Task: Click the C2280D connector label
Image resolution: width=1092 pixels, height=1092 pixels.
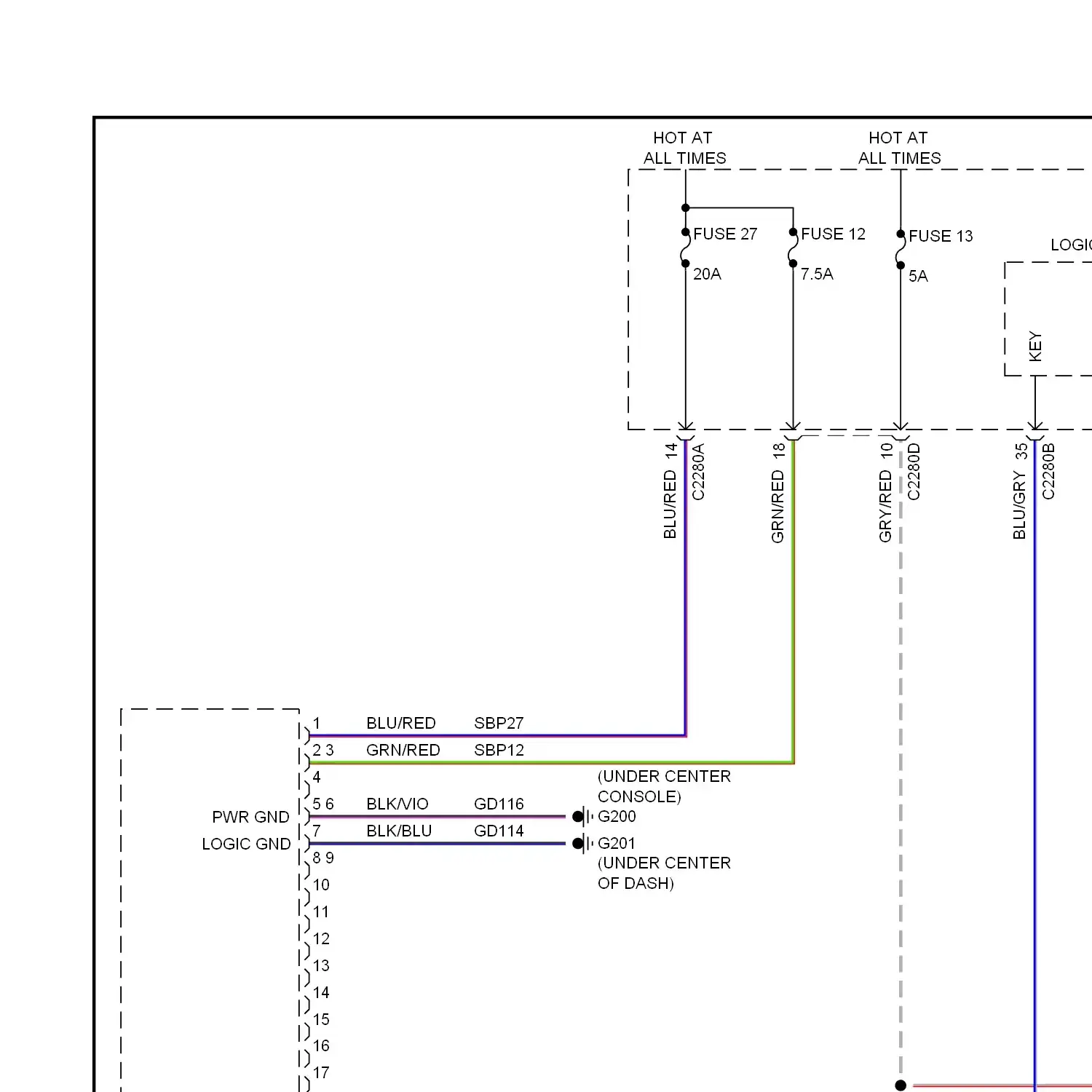Action: 914,472
